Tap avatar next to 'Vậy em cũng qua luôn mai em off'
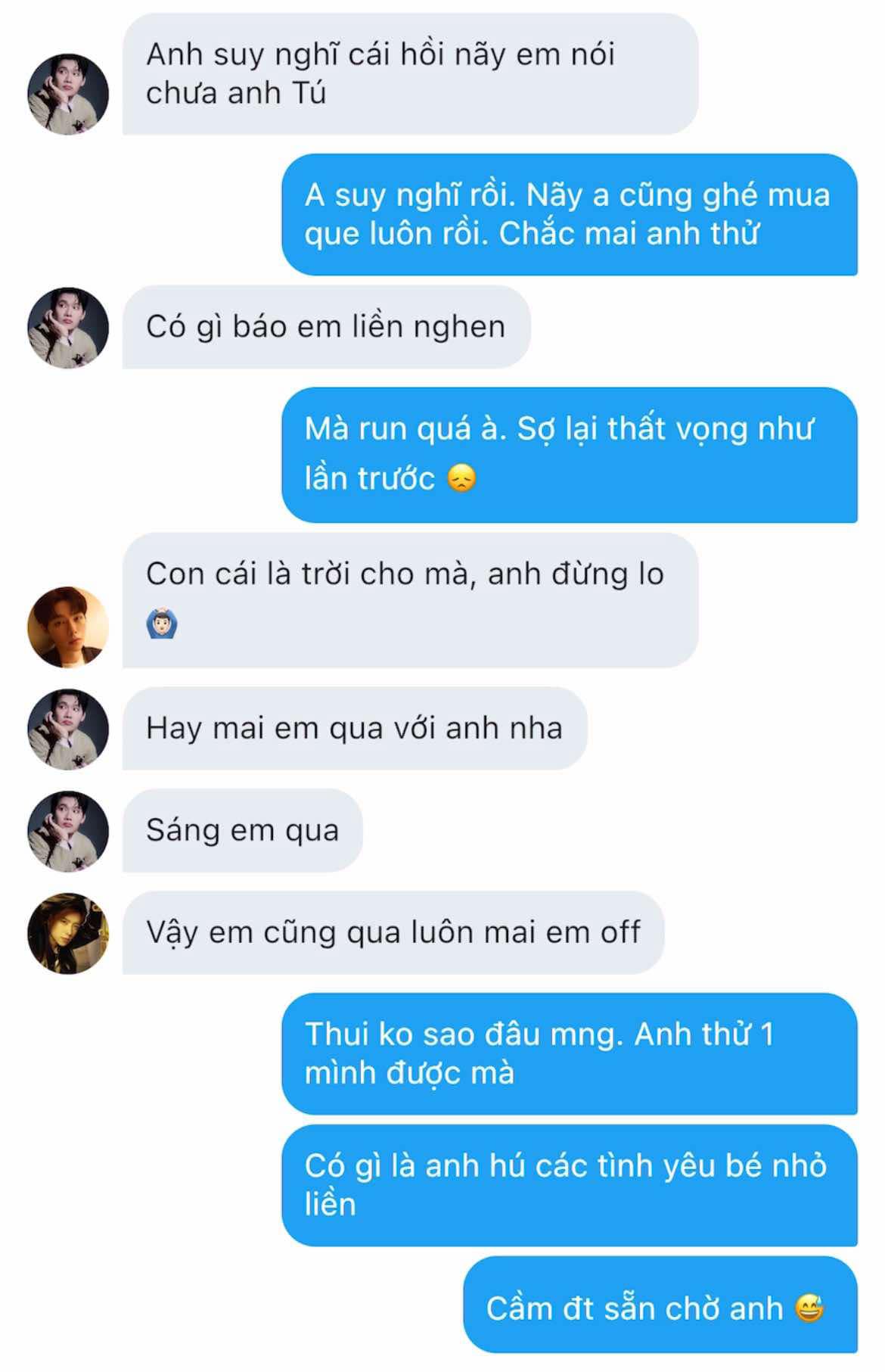Screen dimensions: 885x1372 (68, 933)
